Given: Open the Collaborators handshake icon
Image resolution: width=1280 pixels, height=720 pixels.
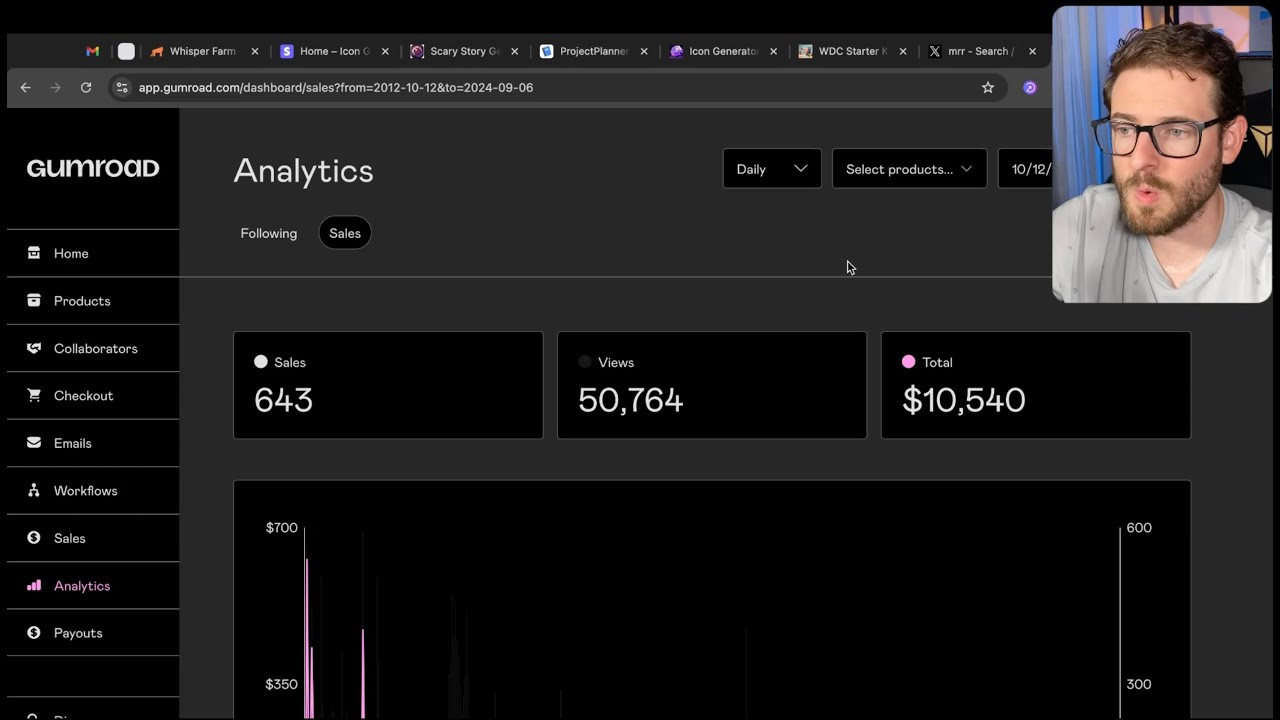Looking at the screenshot, I should tap(34, 348).
